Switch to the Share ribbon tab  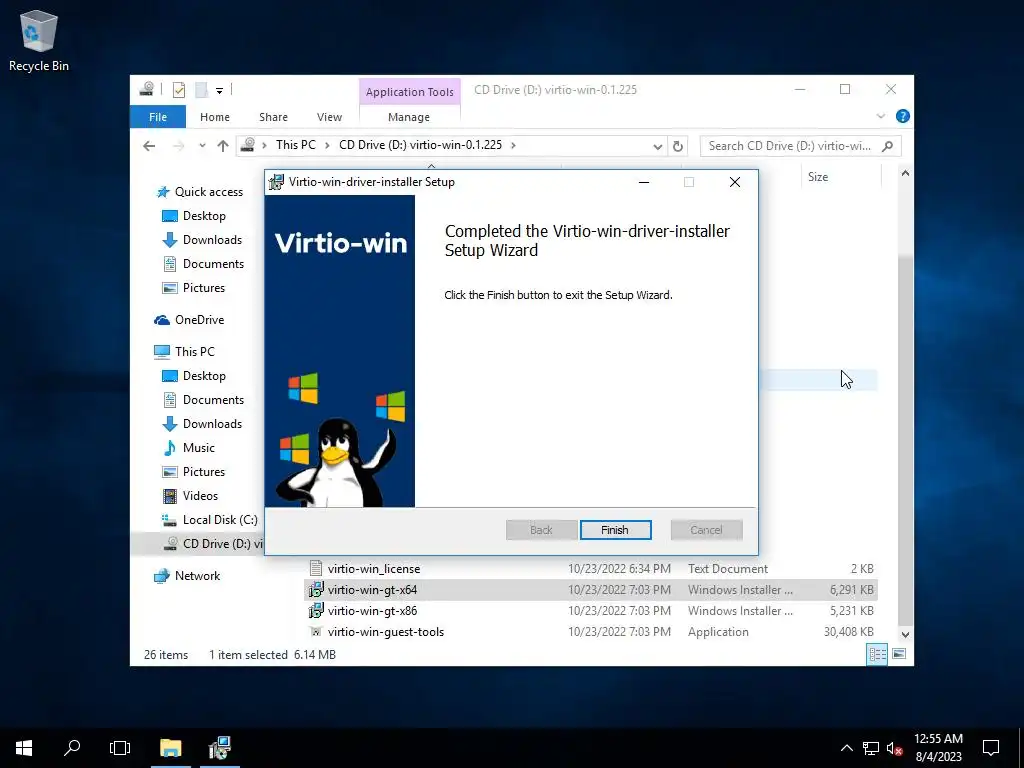(273, 117)
